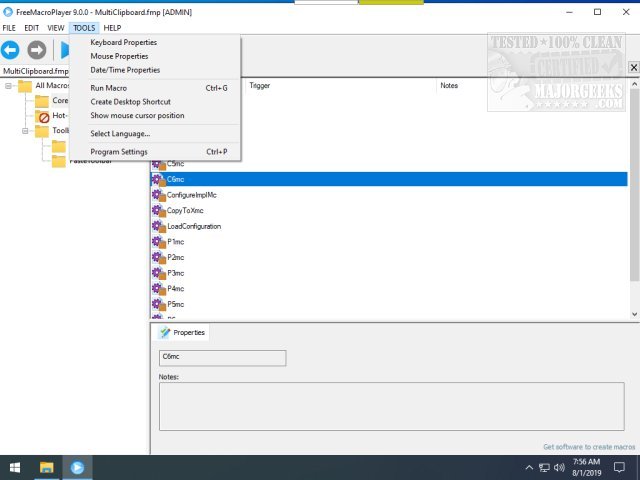
Task: Click the taskbar clock showing 7:56 AM
Action: [587, 467]
